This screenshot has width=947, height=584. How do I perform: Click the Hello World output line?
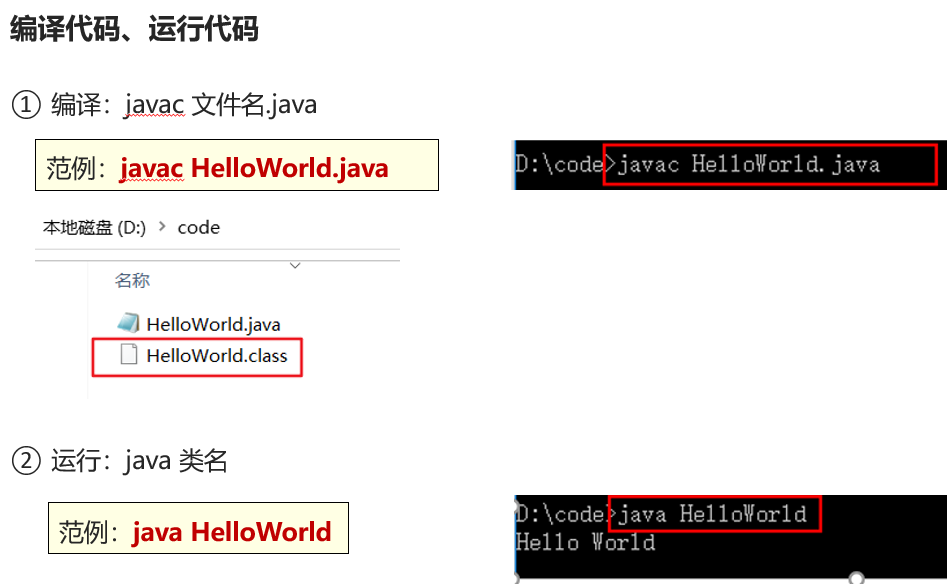[x=585, y=543]
